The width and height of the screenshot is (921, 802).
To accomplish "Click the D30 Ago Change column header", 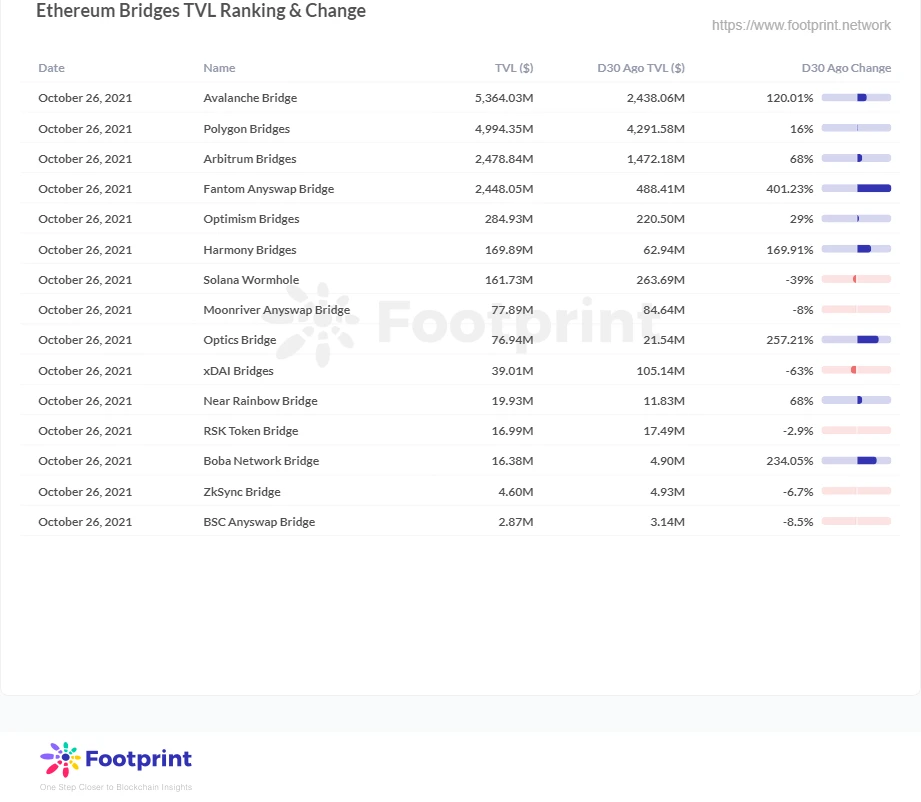I will 846,68.
